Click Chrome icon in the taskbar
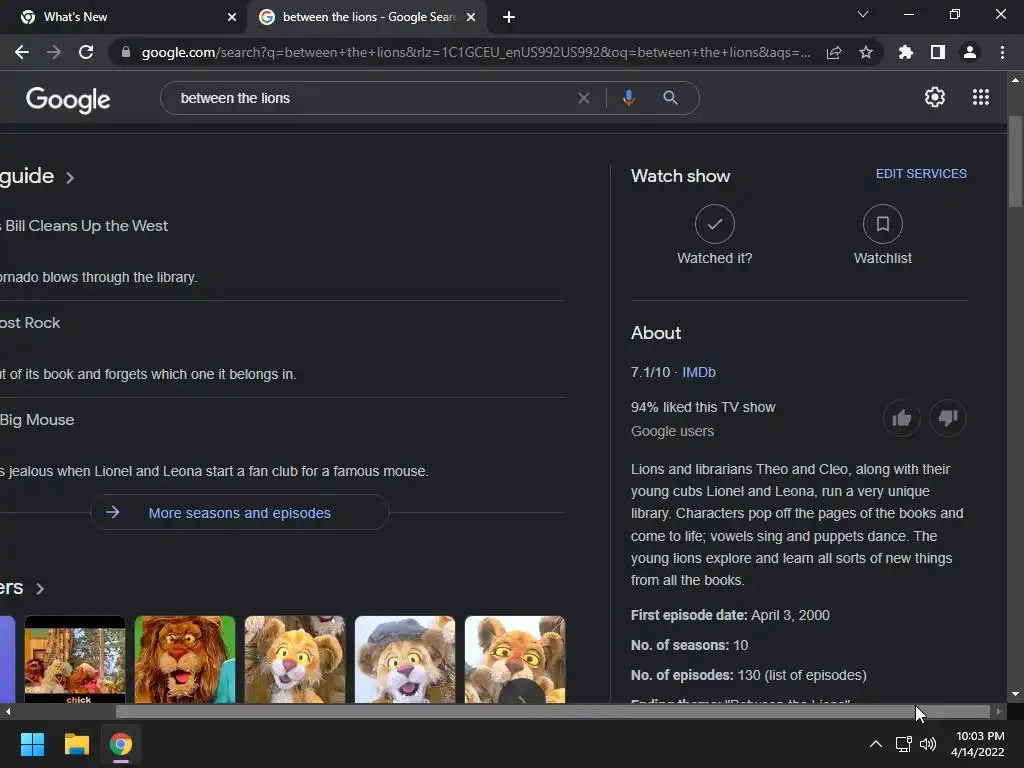Image resolution: width=1024 pixels, height=768 pixels. pos(121,744)
